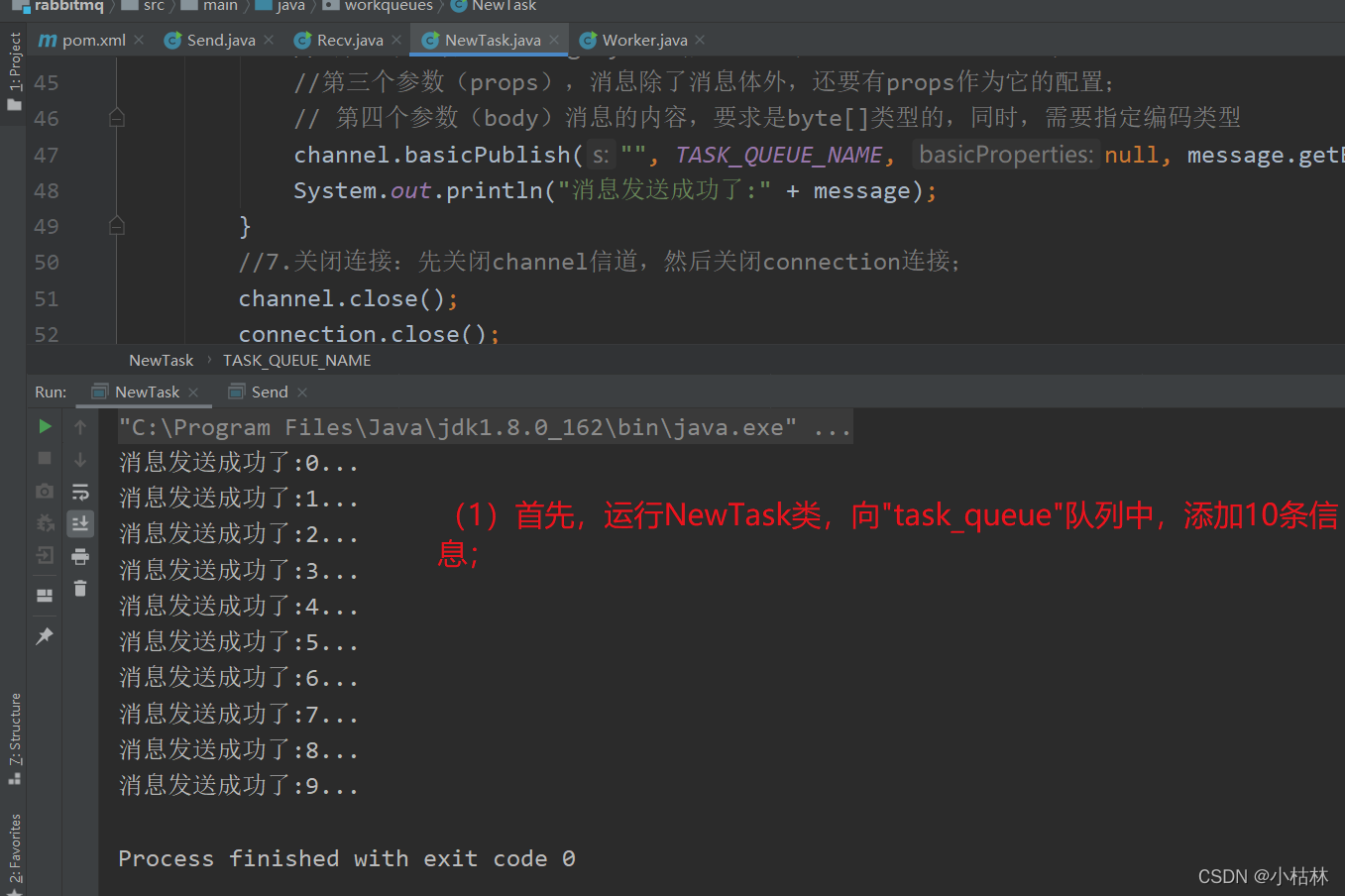Collapse code block at line 46
Viewport: 1345px width, 896px height.
(116, 118)
